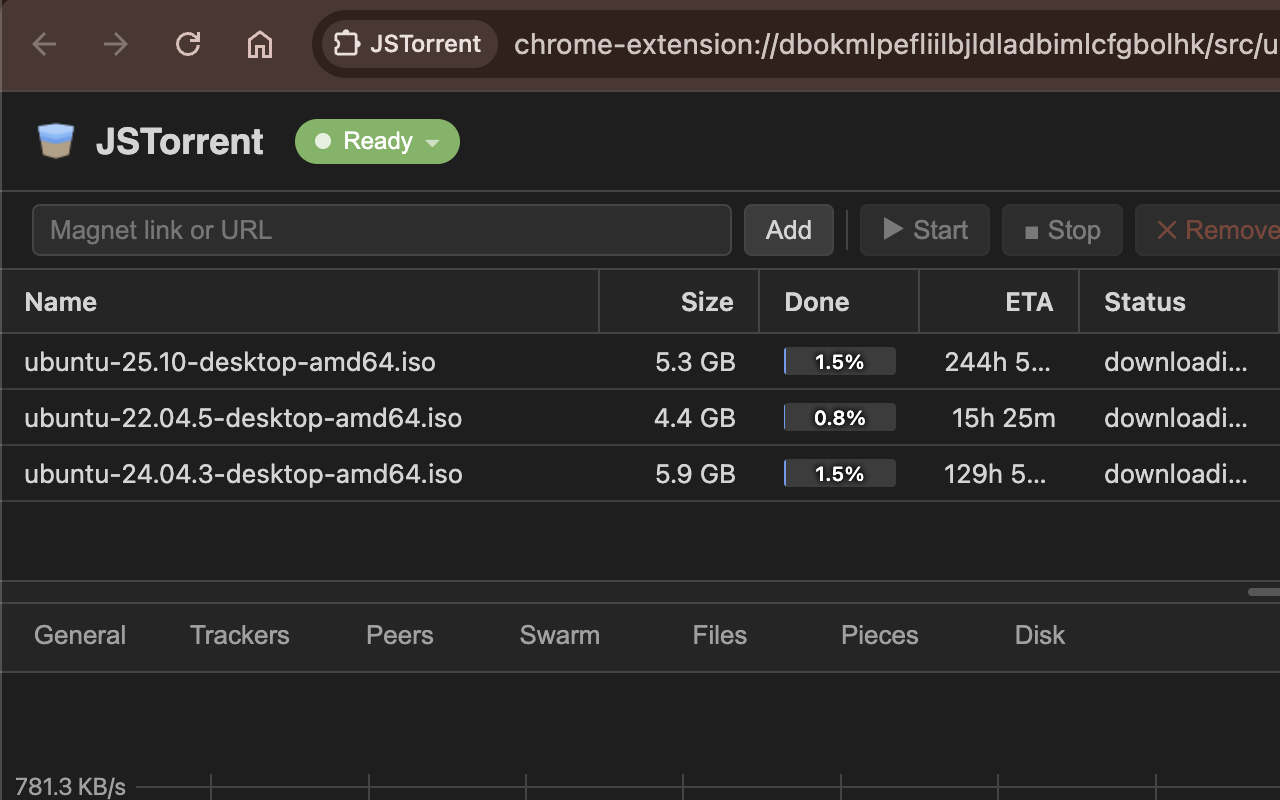
Task: Sort torrents by the Size column
Action: click(x=707, y=302)
